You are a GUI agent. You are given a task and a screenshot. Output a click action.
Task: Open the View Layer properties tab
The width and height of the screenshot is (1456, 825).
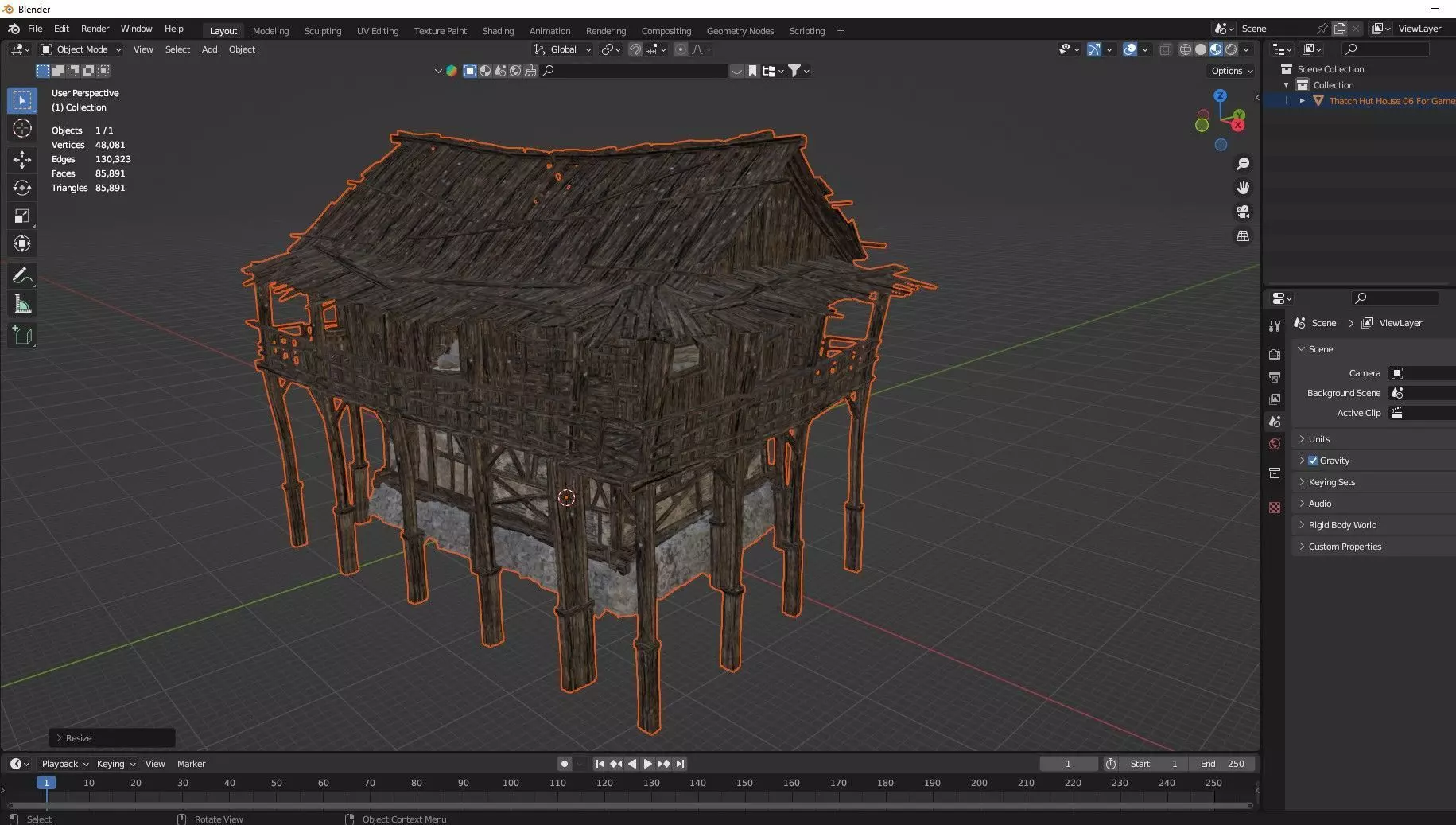tap(1275, 399)
